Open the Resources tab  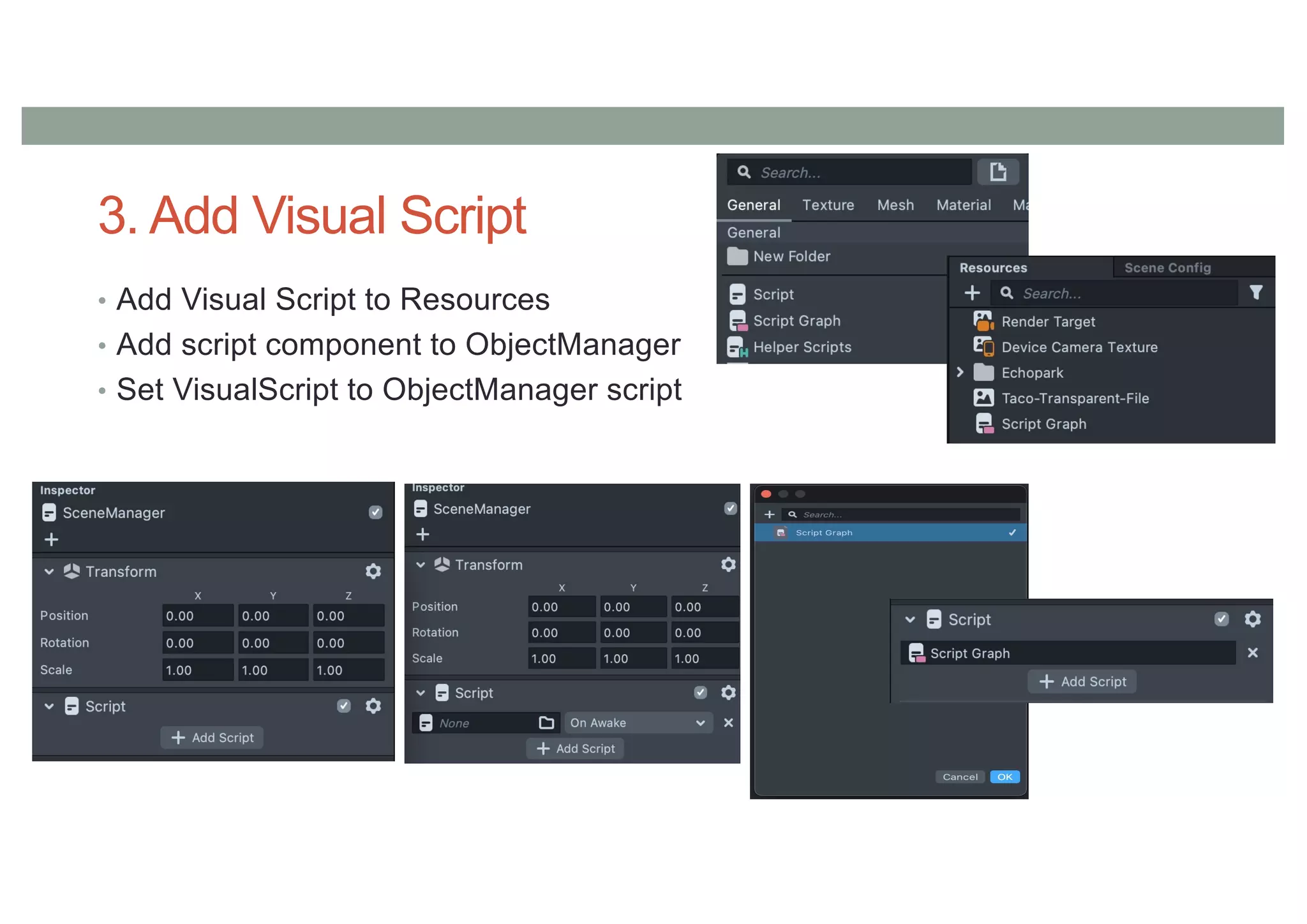pos(993,267)
